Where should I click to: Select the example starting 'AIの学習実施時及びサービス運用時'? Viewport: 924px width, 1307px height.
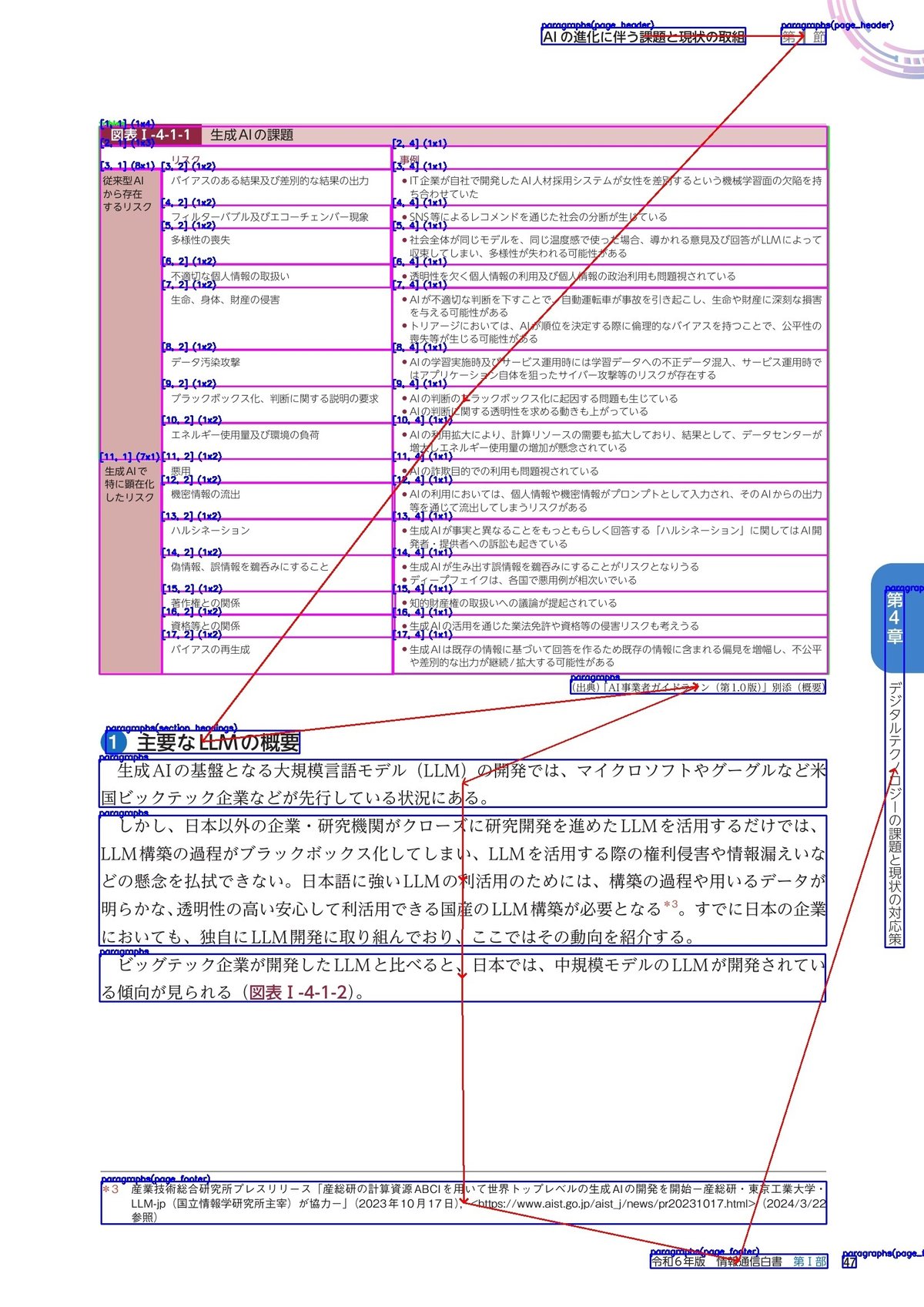pyautogui.click(x=611, y=368)
